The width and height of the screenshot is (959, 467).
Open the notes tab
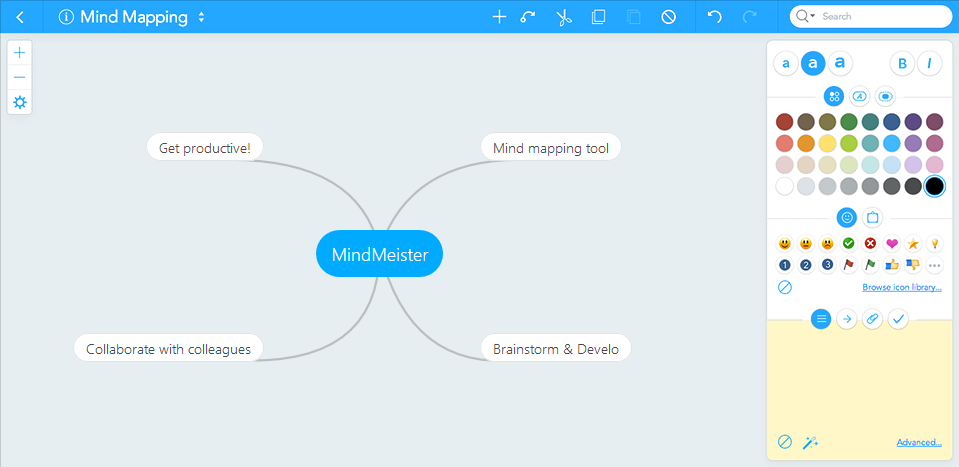pyautogui.click(x=821, y=318)
